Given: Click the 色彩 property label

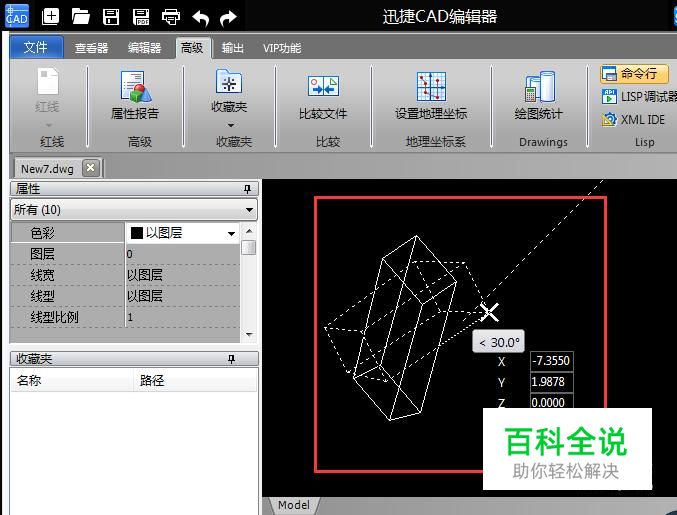Looking at the screenshot, I should 42,233.
